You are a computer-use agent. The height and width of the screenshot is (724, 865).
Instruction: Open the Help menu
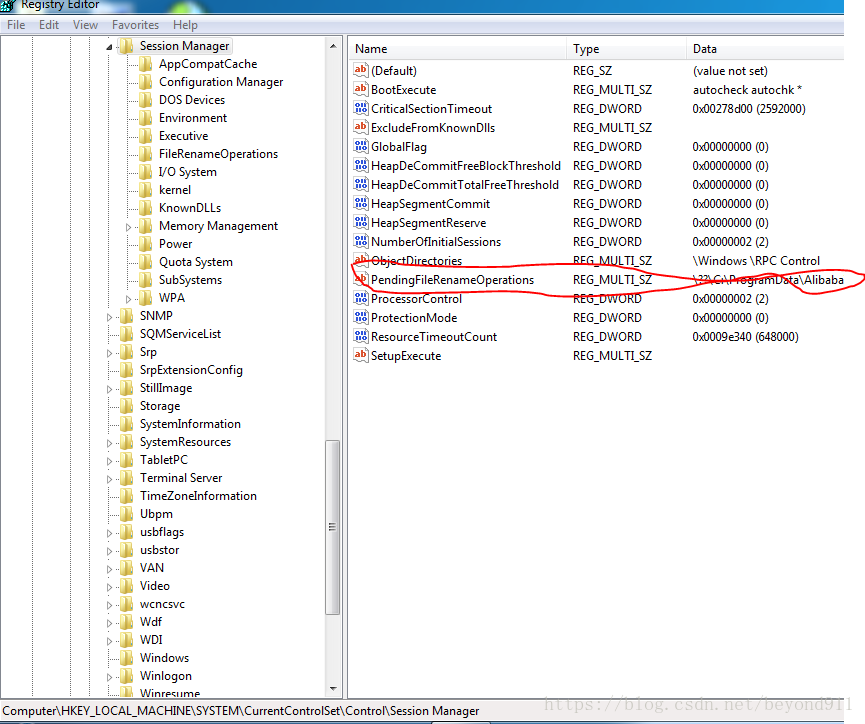(185, 25)
